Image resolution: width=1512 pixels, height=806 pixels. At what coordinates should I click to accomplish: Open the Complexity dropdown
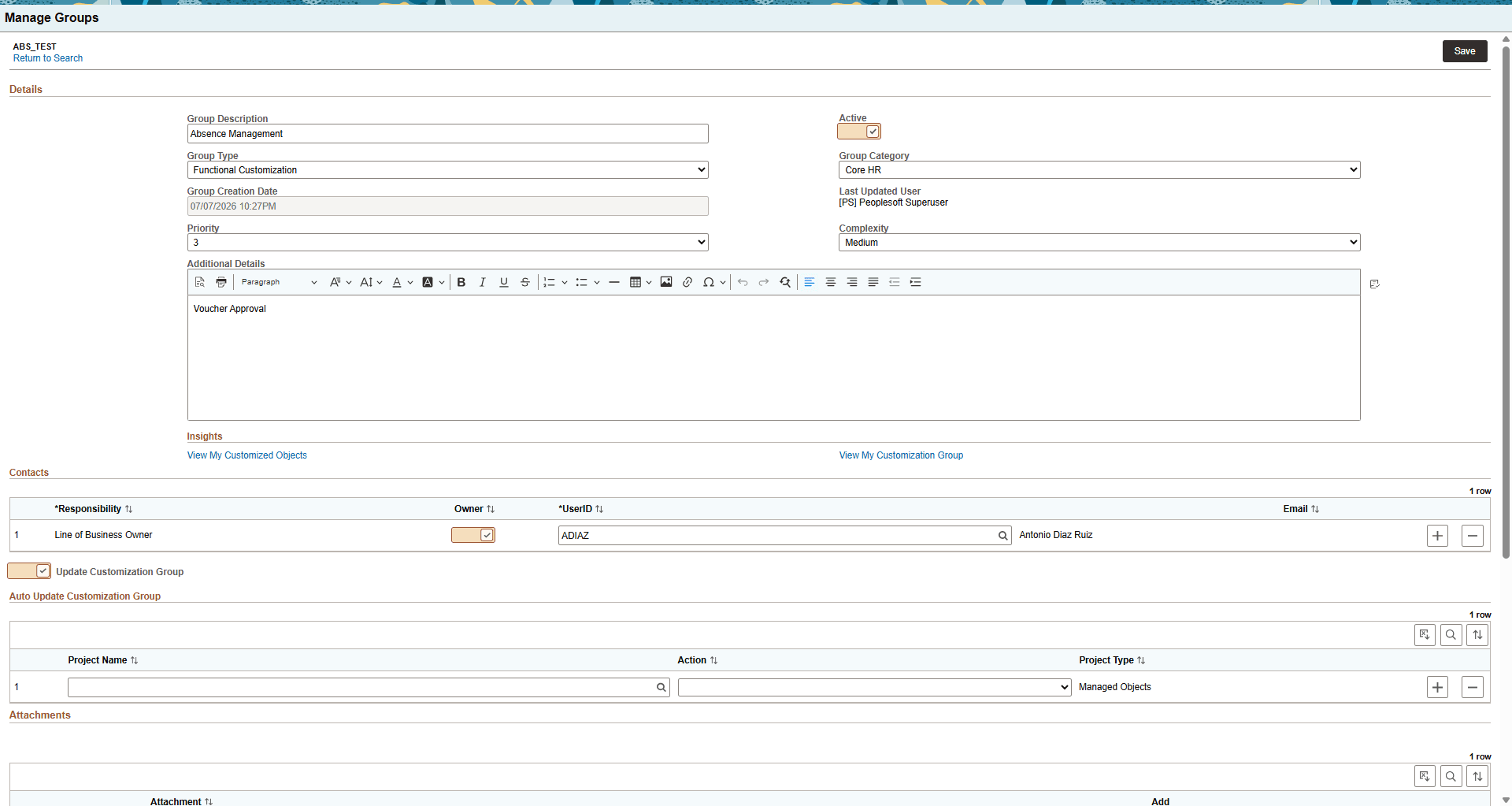(x=1099, y=243)
